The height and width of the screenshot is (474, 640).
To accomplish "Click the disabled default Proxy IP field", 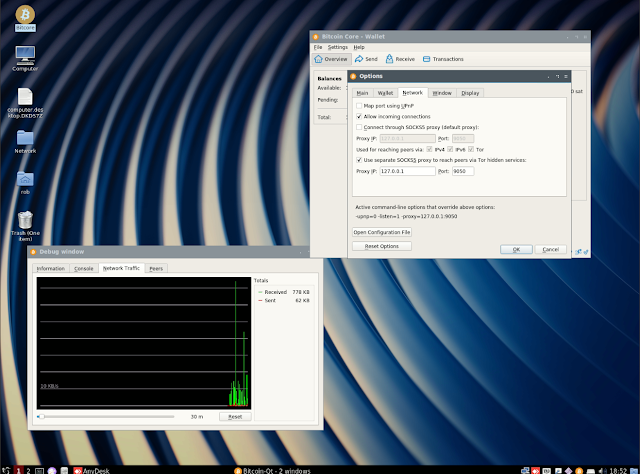I will (x=407, y=138).
